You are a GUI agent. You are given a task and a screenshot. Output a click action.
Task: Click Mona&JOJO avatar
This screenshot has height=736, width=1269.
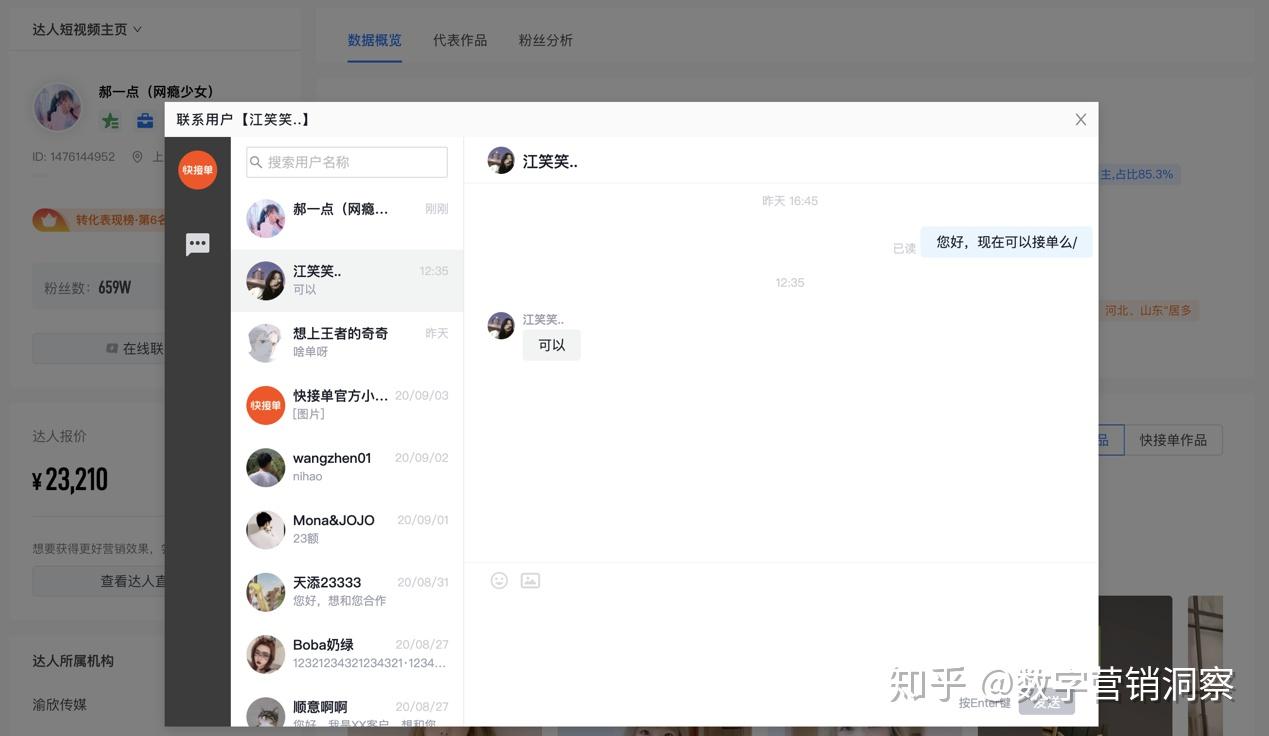pos(265,529)
